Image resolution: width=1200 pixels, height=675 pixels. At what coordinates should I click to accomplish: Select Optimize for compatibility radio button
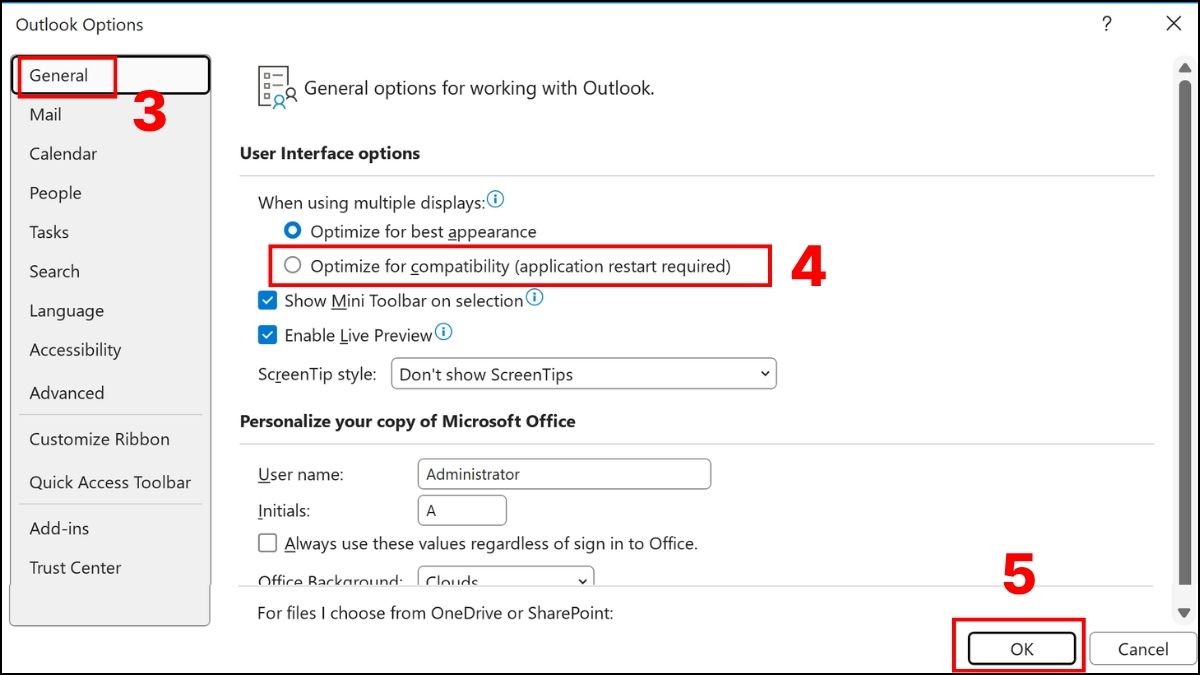coord(292,266)
